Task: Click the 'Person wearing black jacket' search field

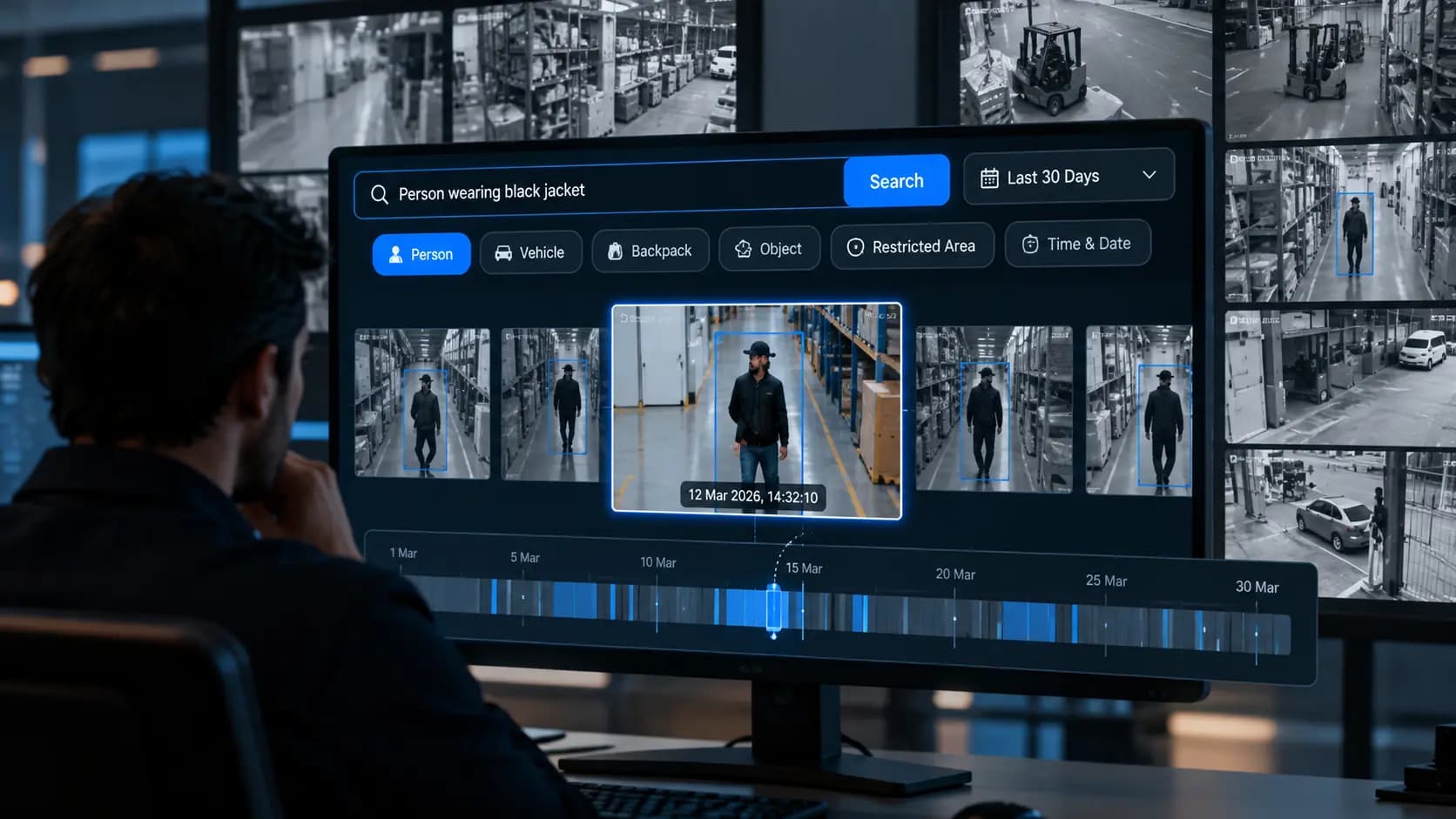Action: click(600, 189)
